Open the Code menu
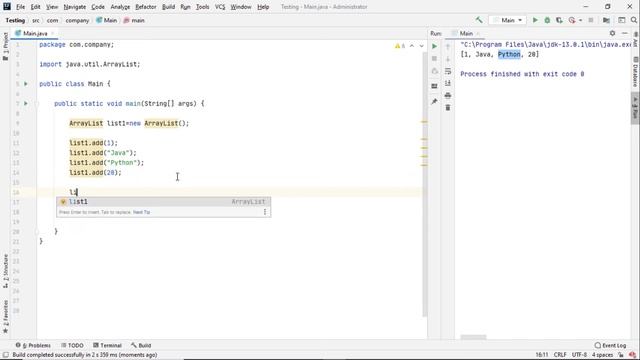This screenshot has width=640, height=360. point(98,7)
